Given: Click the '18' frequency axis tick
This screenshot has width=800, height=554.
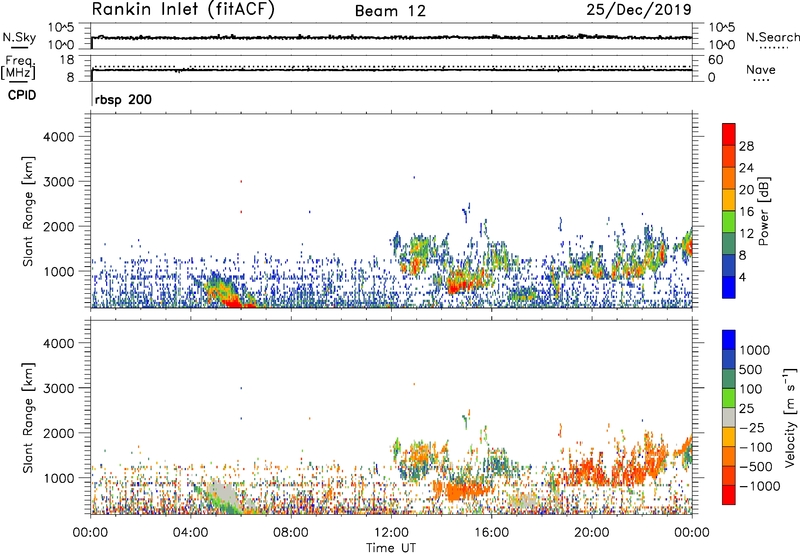Looking at the screenshot, I should pyautogui.click(x=67, y=60).
